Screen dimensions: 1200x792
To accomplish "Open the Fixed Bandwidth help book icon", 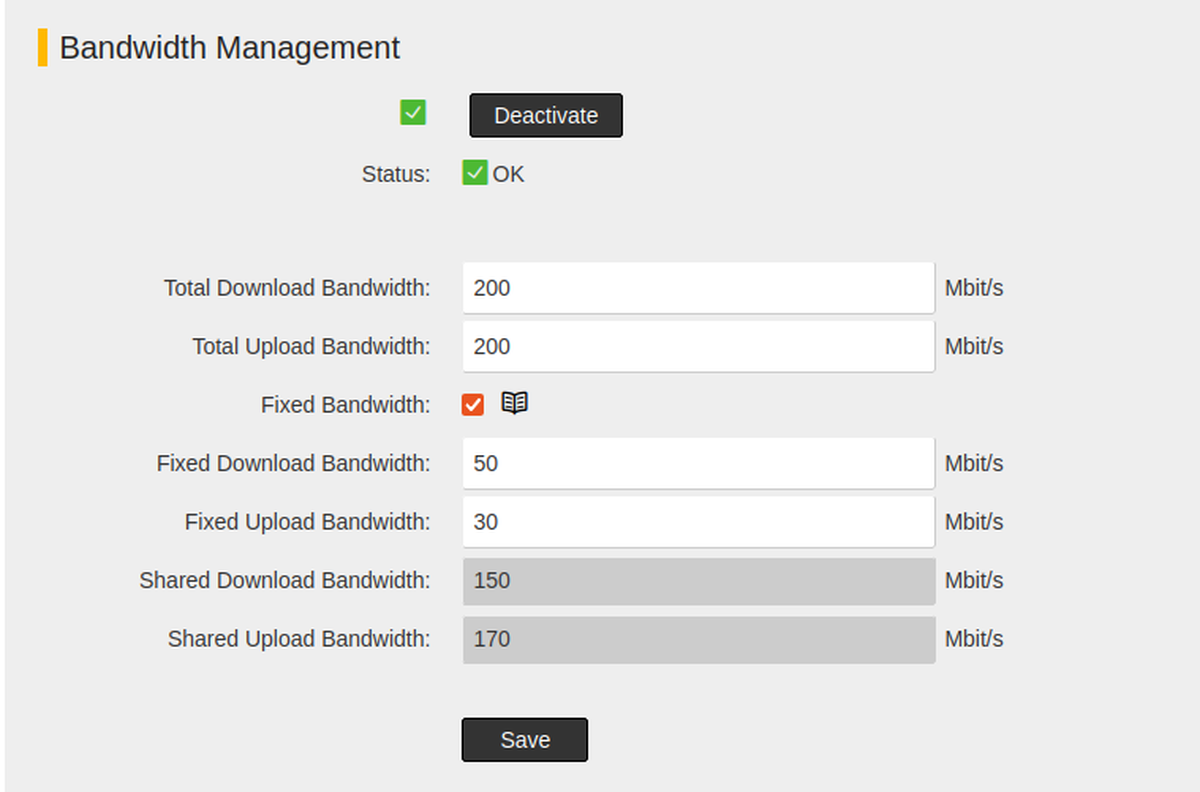I will tap(514, 403).
